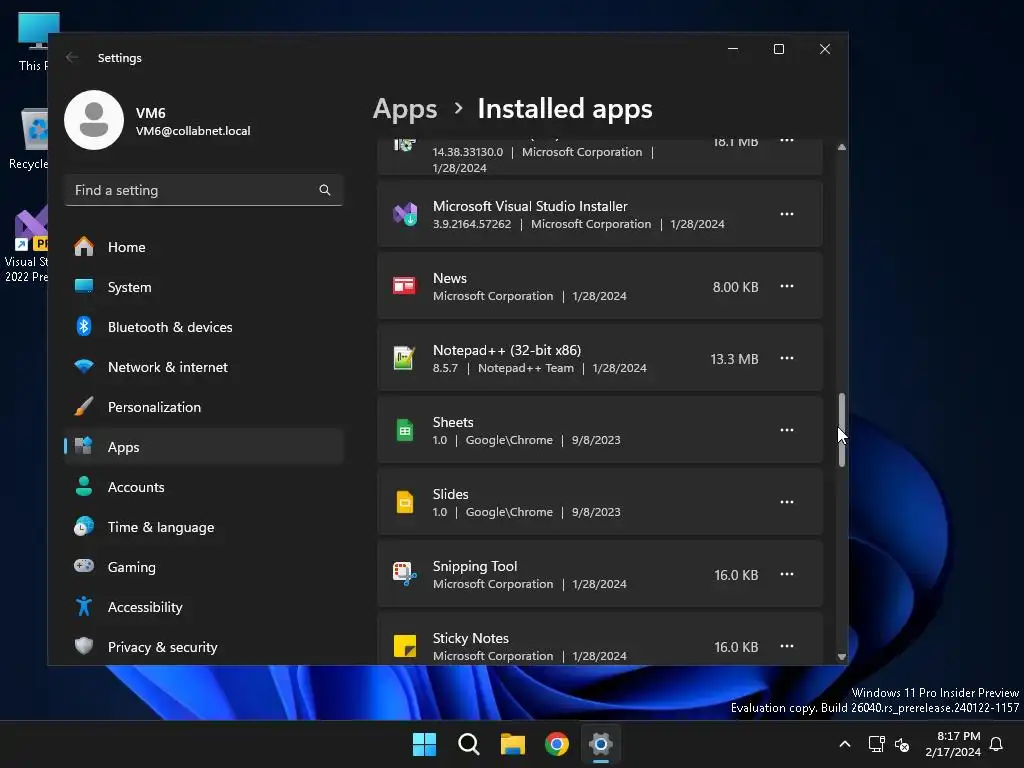1024x768 pixels.
Task: Click the 8.00 KB size value
Action: (x=735, y=287)
